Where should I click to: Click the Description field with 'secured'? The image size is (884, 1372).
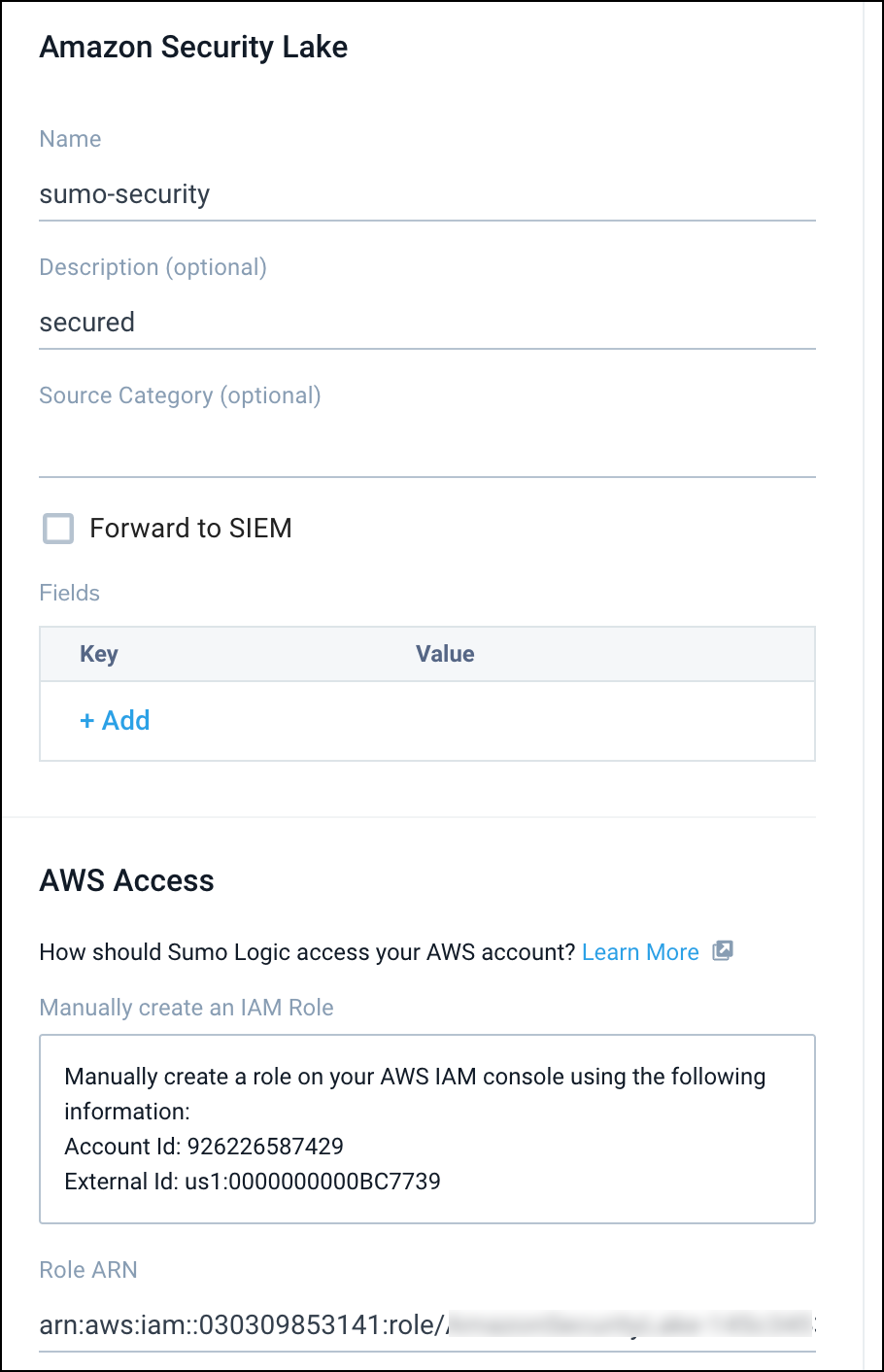pyautogui.click(x=426, y=323)
